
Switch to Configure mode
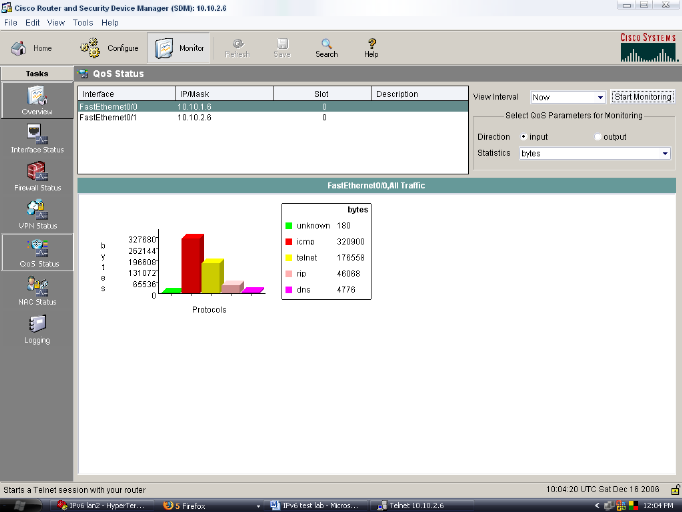[110, 47]
